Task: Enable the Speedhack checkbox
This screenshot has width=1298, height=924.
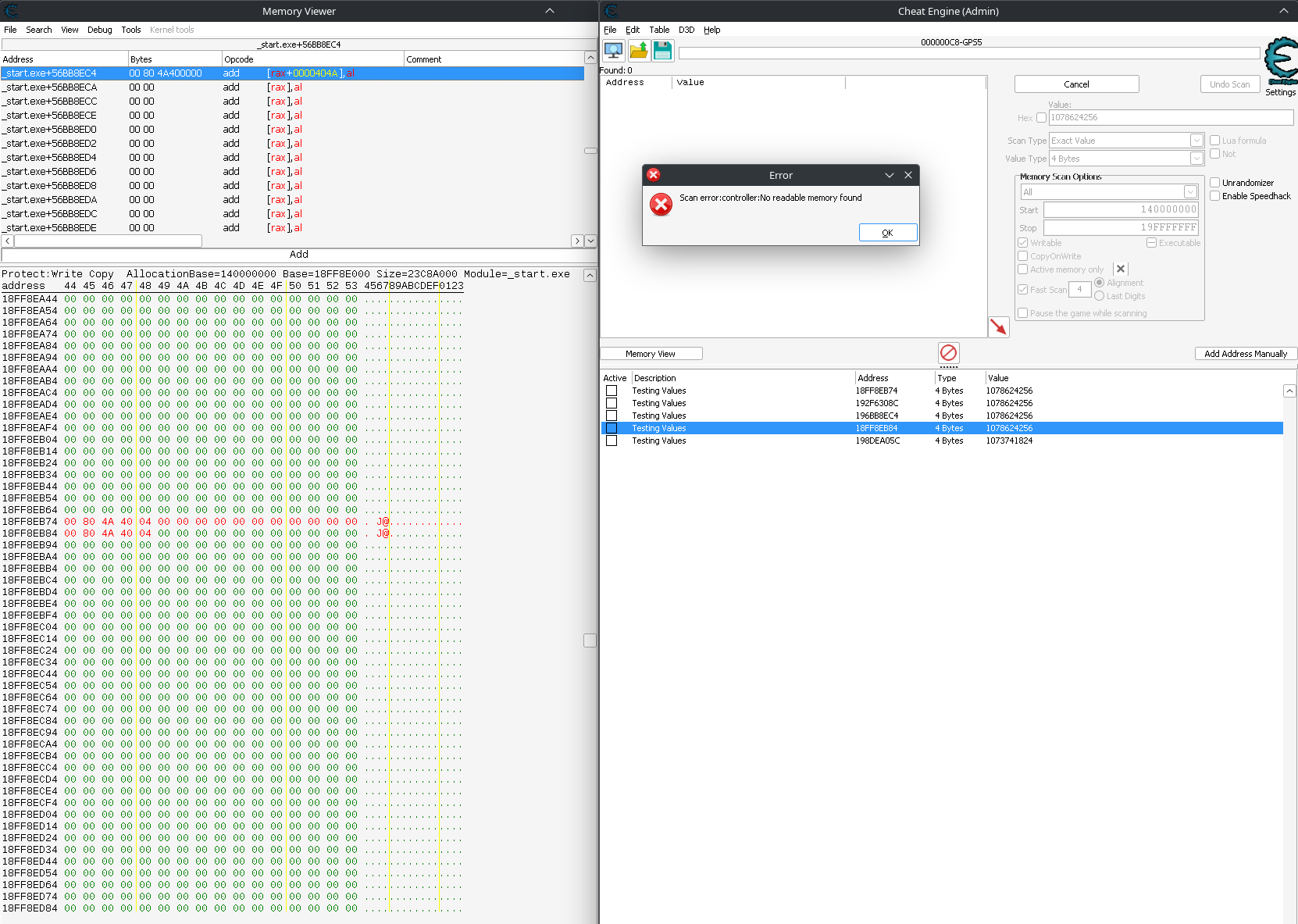Action: [1215, 196]
